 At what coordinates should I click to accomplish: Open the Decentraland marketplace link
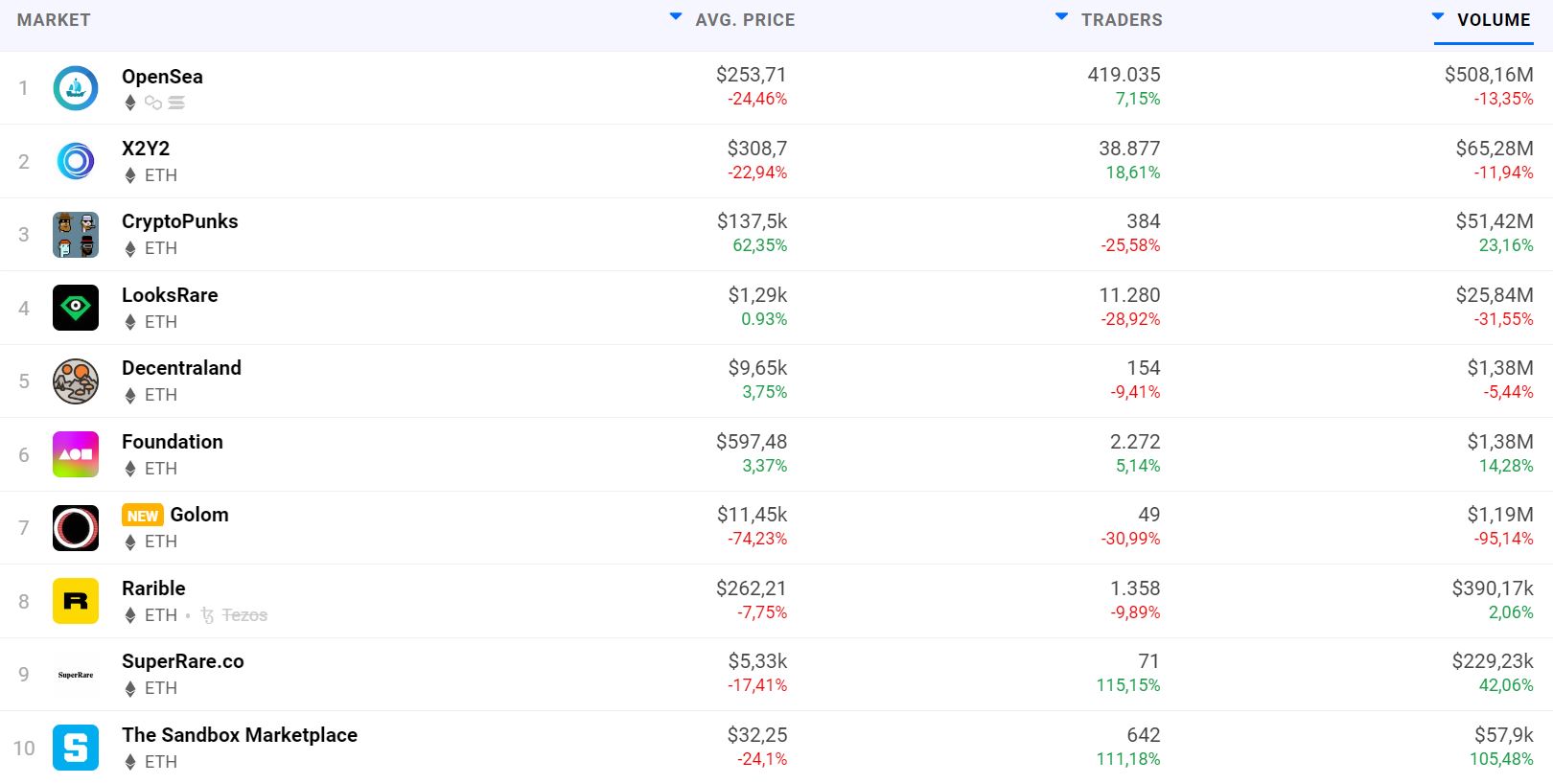(181, 368)
